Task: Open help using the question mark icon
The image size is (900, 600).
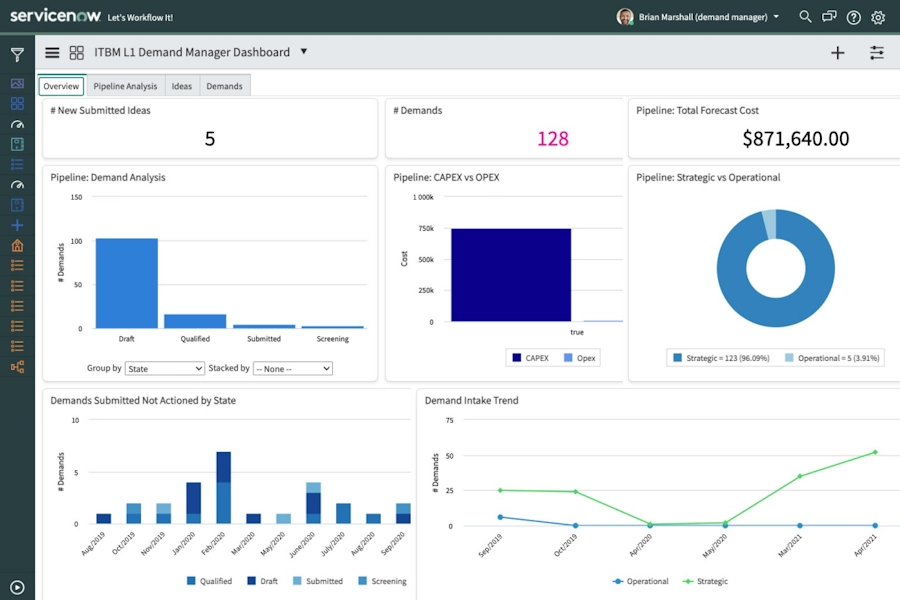Action: pos(853,17)
